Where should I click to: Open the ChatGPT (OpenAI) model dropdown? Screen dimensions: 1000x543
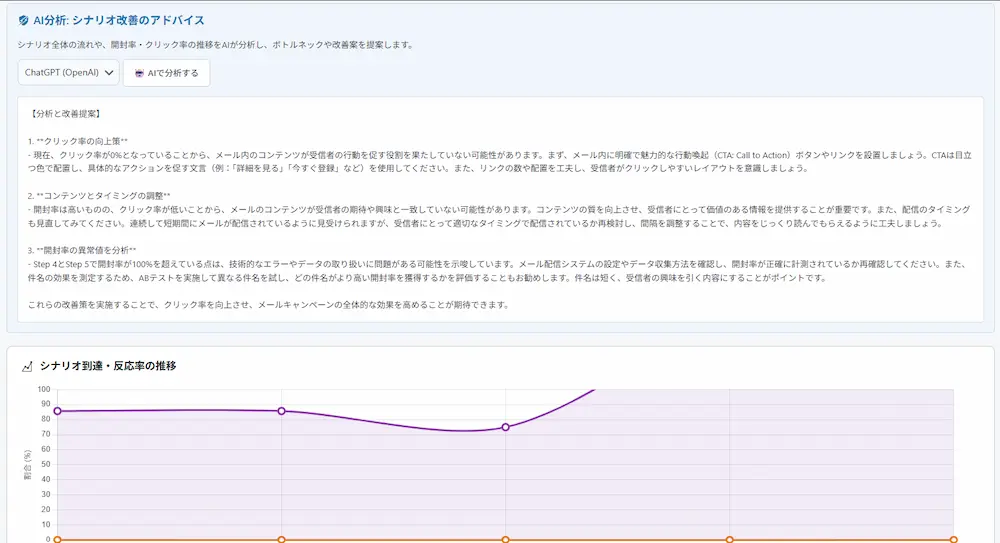pos(68,73)
